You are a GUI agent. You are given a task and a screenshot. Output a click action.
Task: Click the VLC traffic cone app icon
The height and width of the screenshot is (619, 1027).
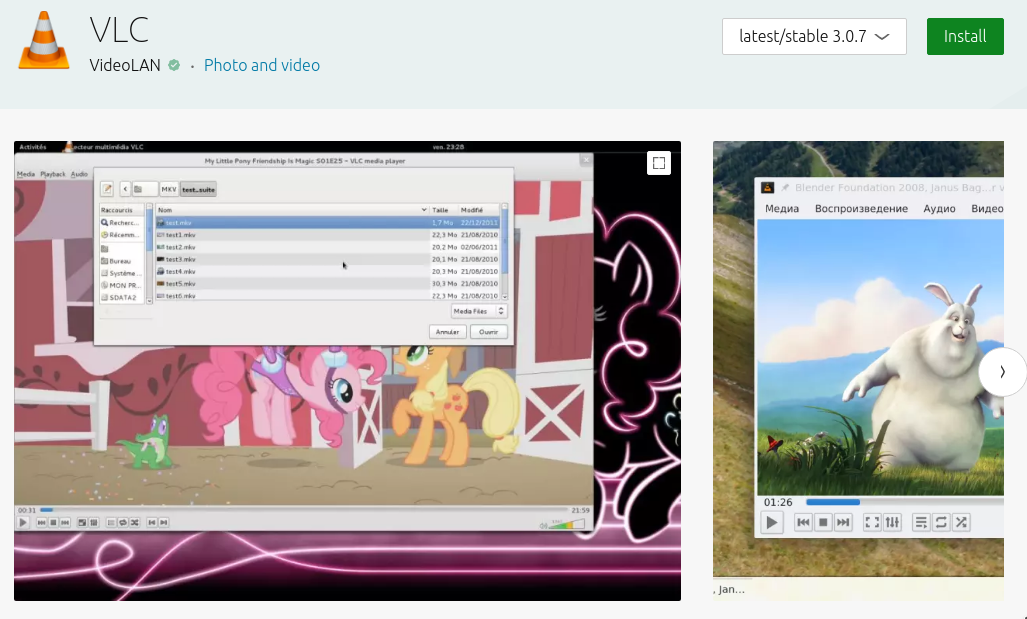click(x=44, y=40)
